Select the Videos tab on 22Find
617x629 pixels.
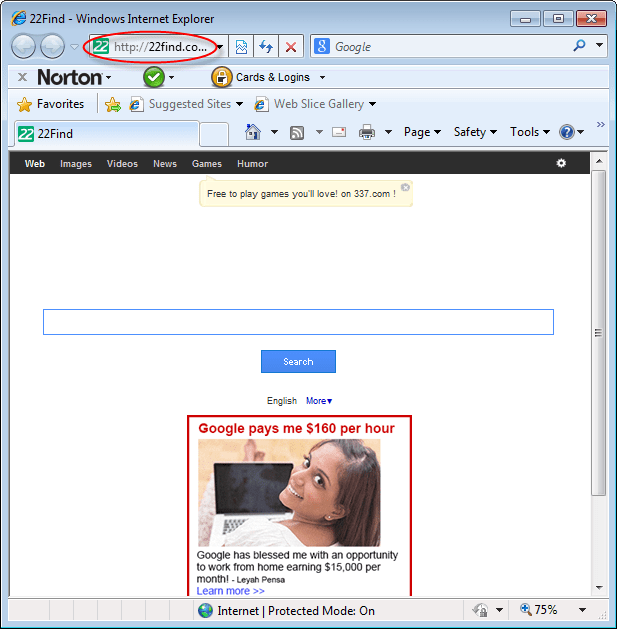122,164
